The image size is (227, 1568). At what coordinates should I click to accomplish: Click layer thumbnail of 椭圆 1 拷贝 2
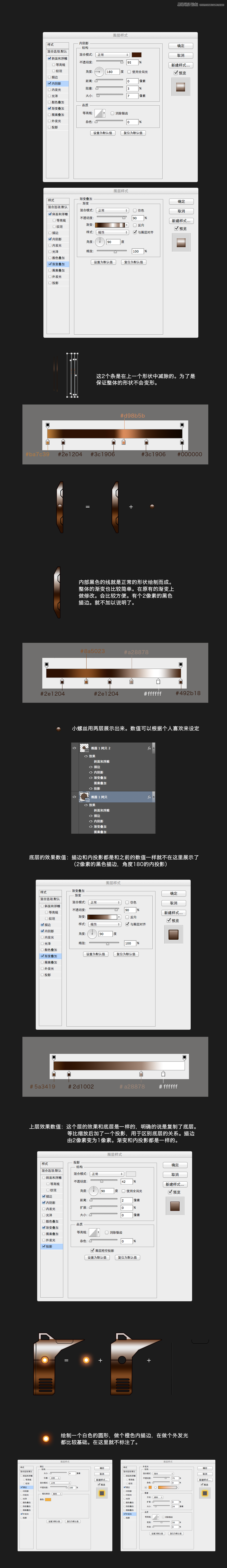pos(84,748)
